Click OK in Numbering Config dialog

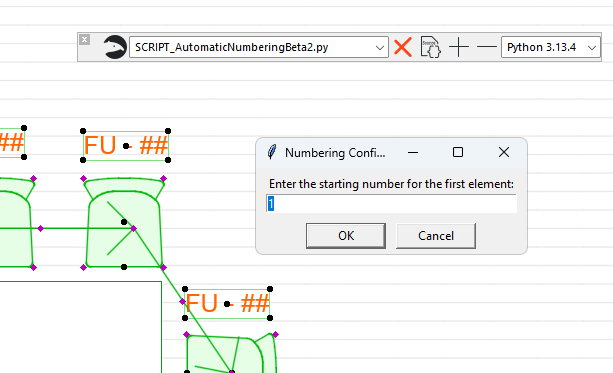[x=346, y=236]
